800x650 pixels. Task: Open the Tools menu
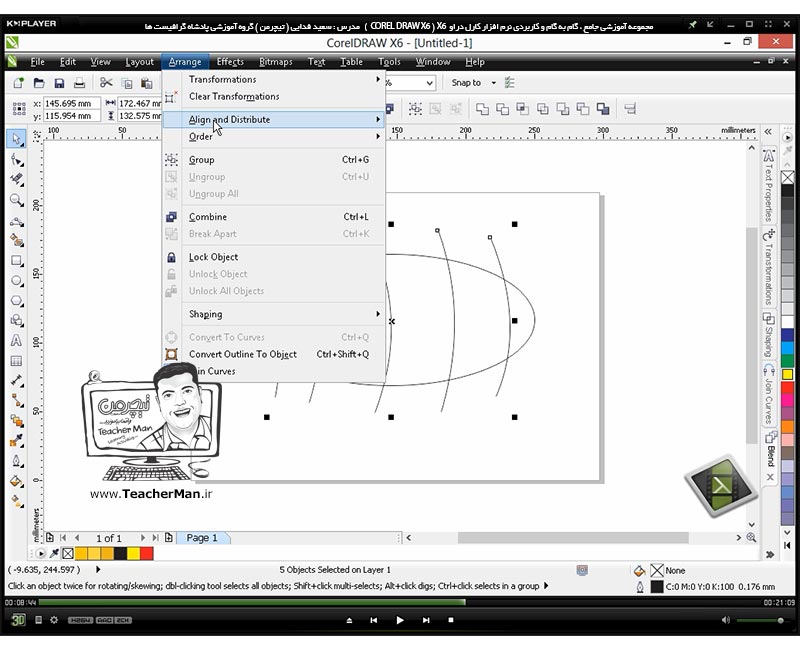point(389,62)
